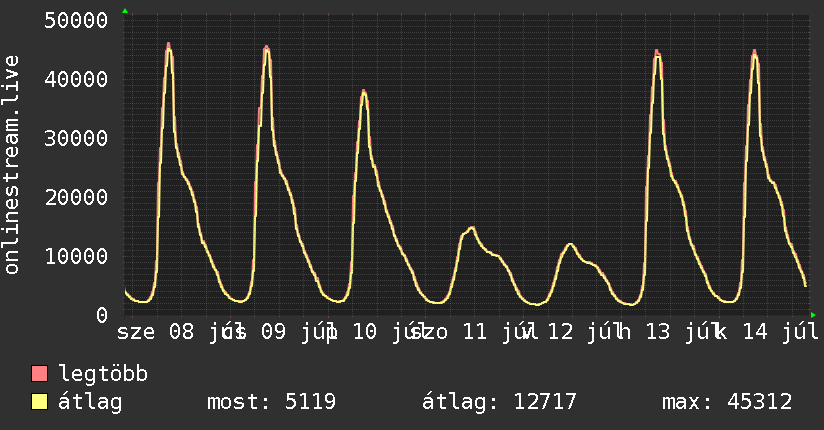824x430 pixels.
Task: Click the 50000 y-axis label
Action: (x=76, y=21)
